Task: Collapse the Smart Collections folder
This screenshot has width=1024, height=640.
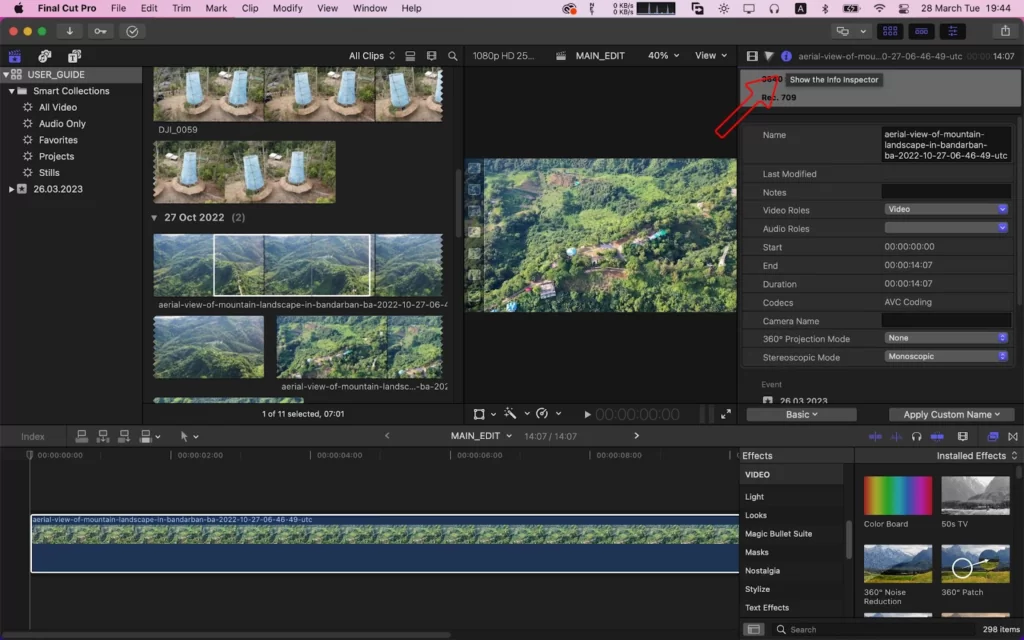Action: (11, 91)
